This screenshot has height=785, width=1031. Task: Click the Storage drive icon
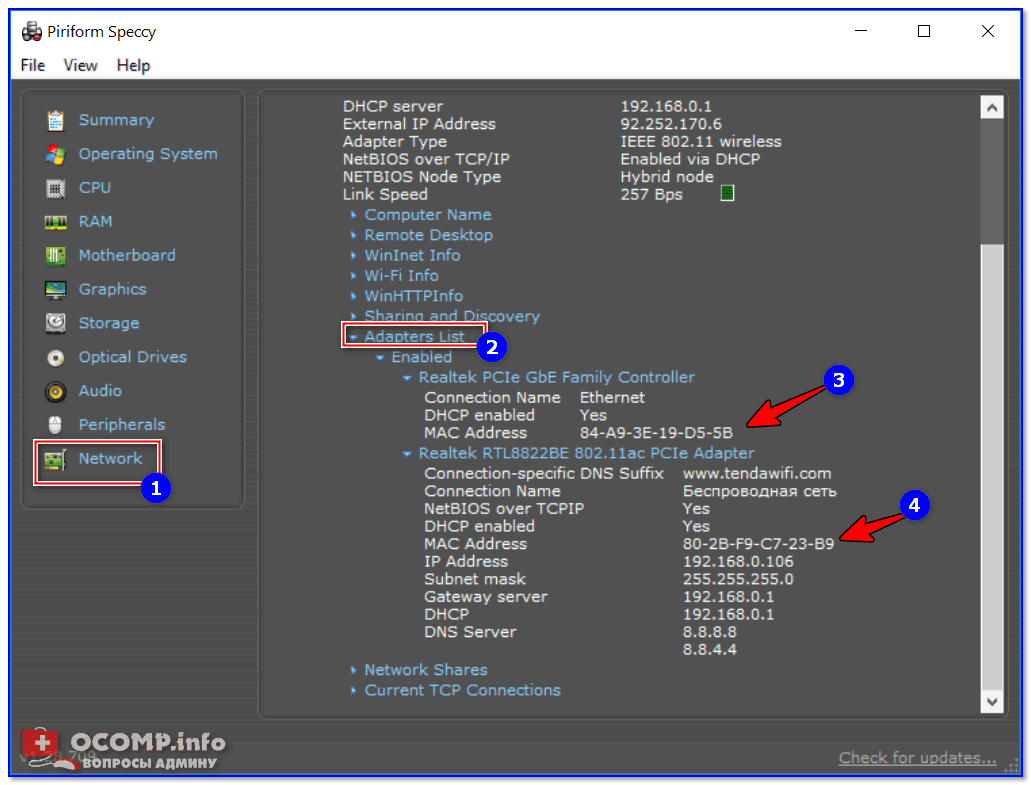coord(56,324)
